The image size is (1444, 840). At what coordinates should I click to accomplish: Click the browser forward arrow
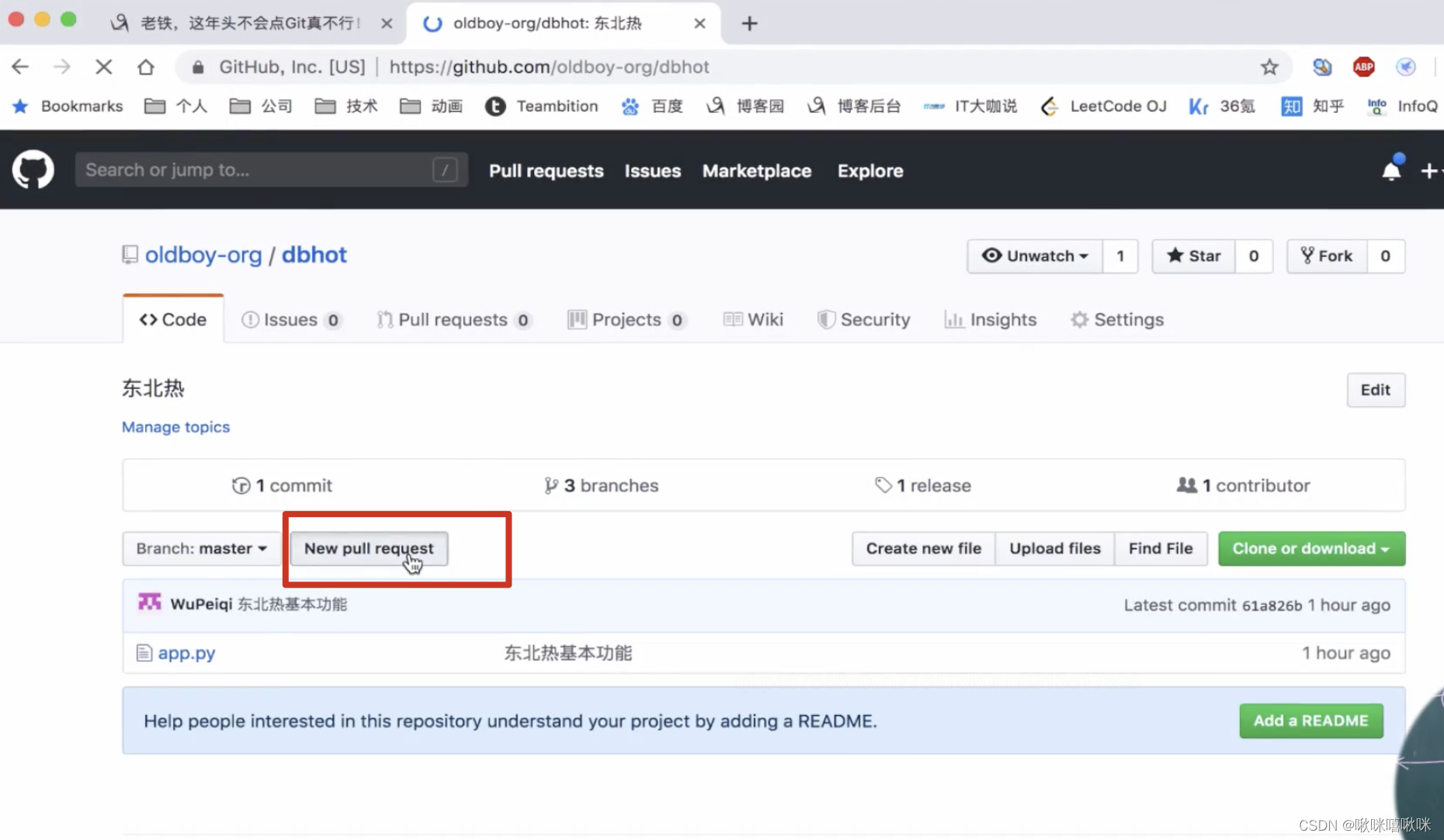(x=62, y=67)
